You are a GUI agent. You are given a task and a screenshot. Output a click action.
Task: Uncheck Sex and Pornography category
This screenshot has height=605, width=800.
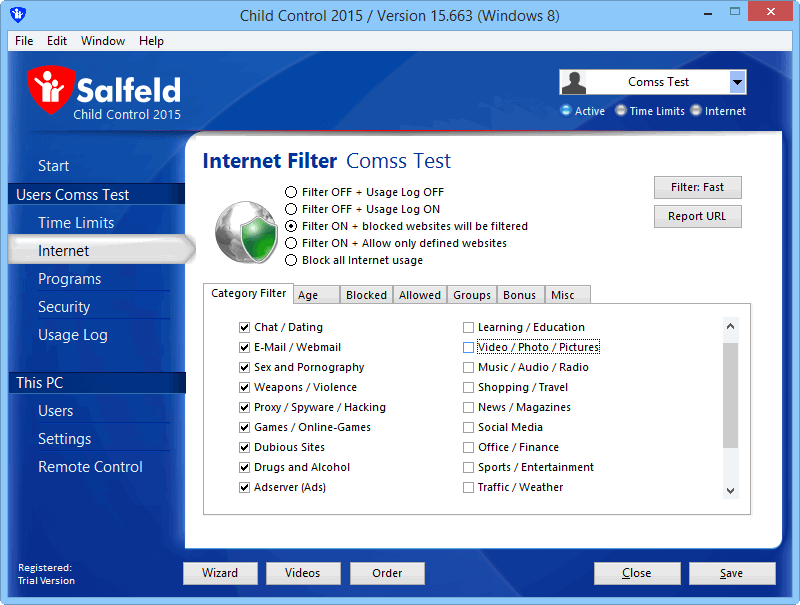coord(244,367)
